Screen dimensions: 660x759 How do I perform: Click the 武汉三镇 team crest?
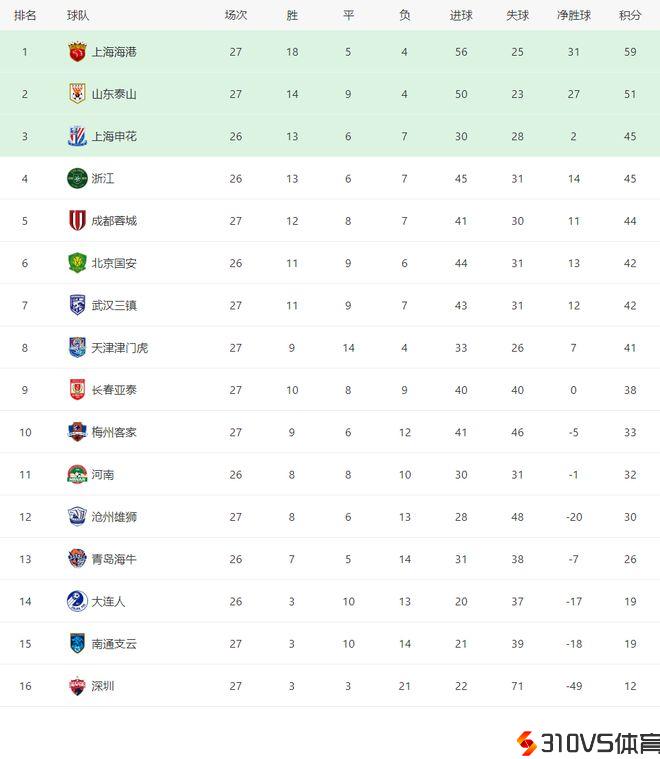click(77, 305)
